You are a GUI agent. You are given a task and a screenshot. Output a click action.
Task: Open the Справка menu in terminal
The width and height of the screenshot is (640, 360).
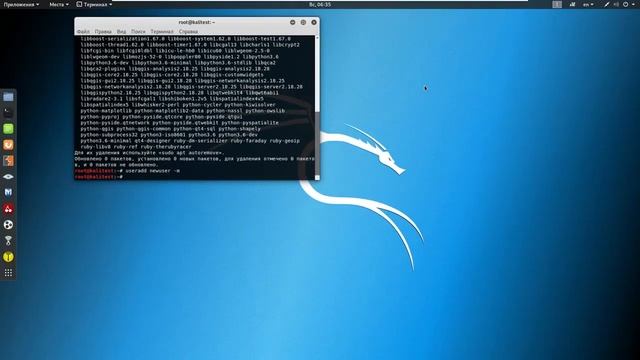point(188,31)
